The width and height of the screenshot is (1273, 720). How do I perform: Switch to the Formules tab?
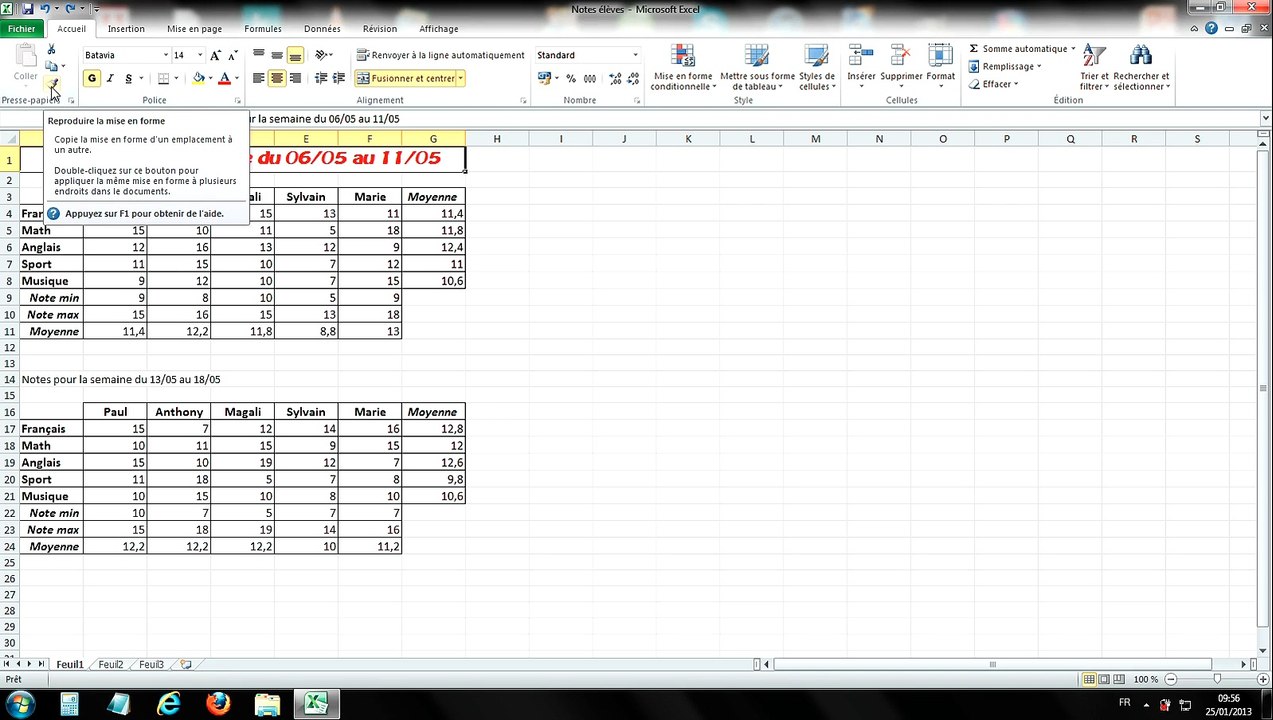pyautogui.click(x=263, y=29)
